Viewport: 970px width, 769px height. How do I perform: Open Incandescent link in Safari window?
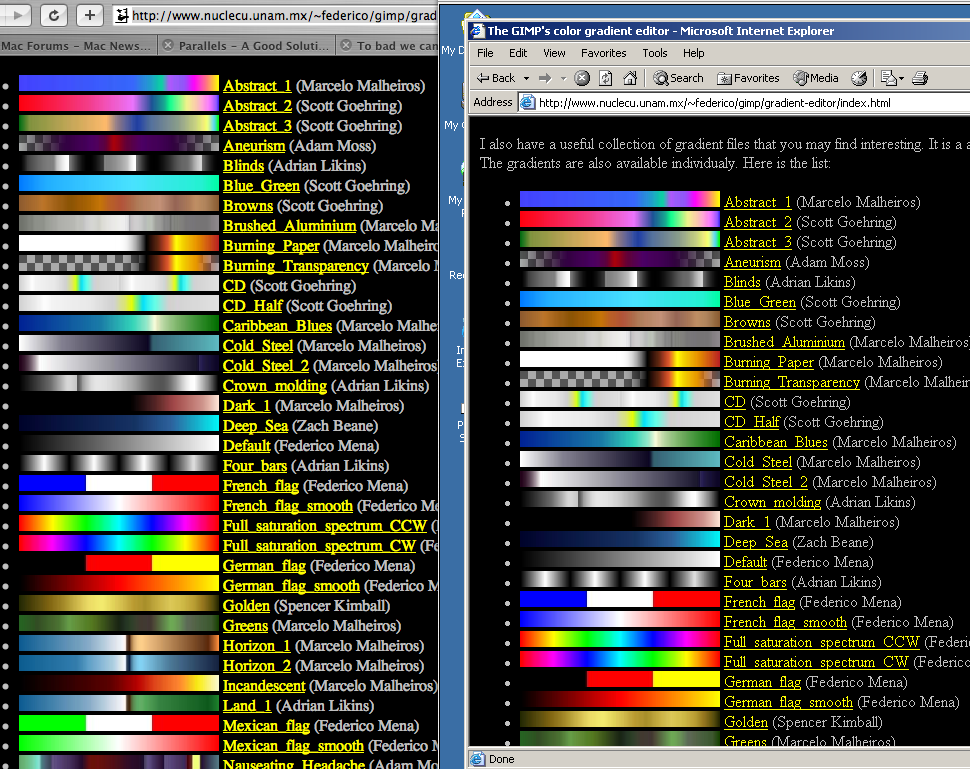pos(264,685)
